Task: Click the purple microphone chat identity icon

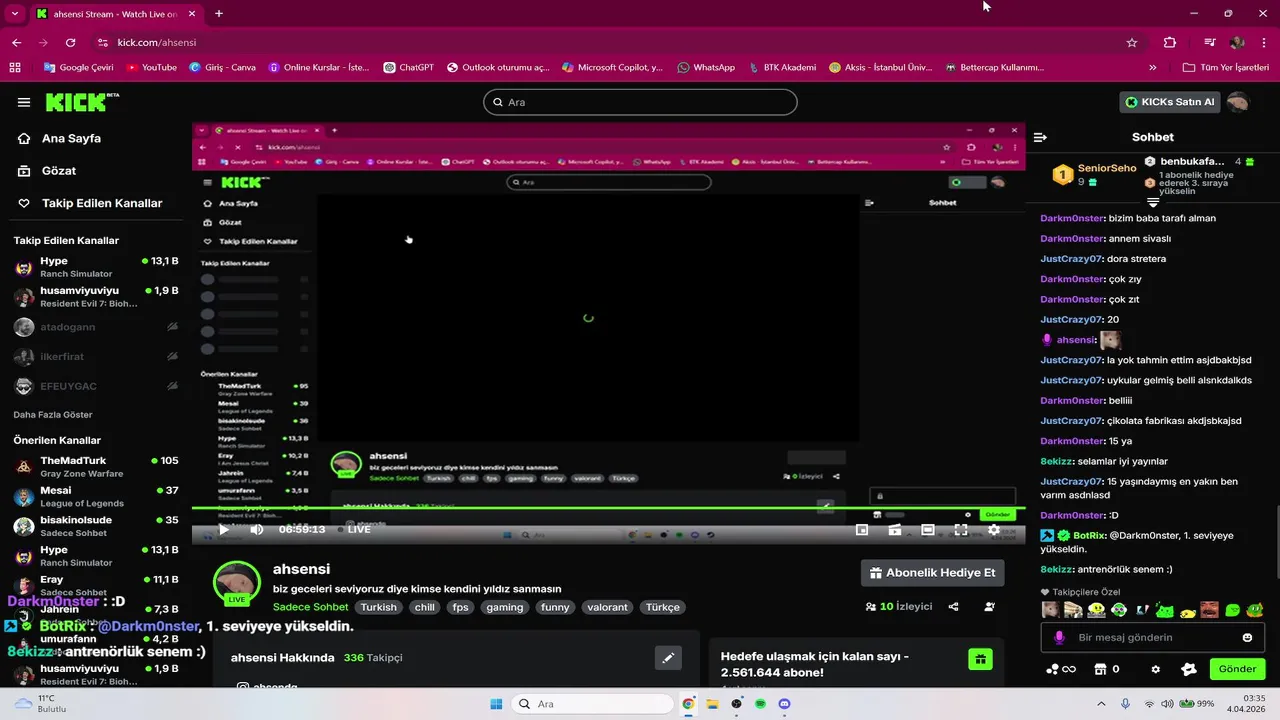Action: 1059,637
